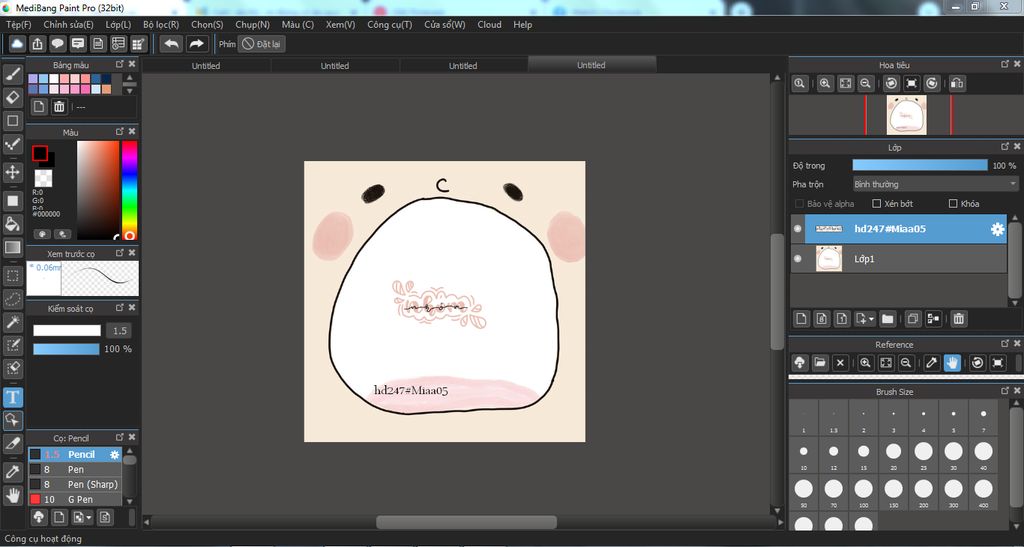Adjust the Độ trong opacity slider
The image size is (1024, 547).
[920, 166]
